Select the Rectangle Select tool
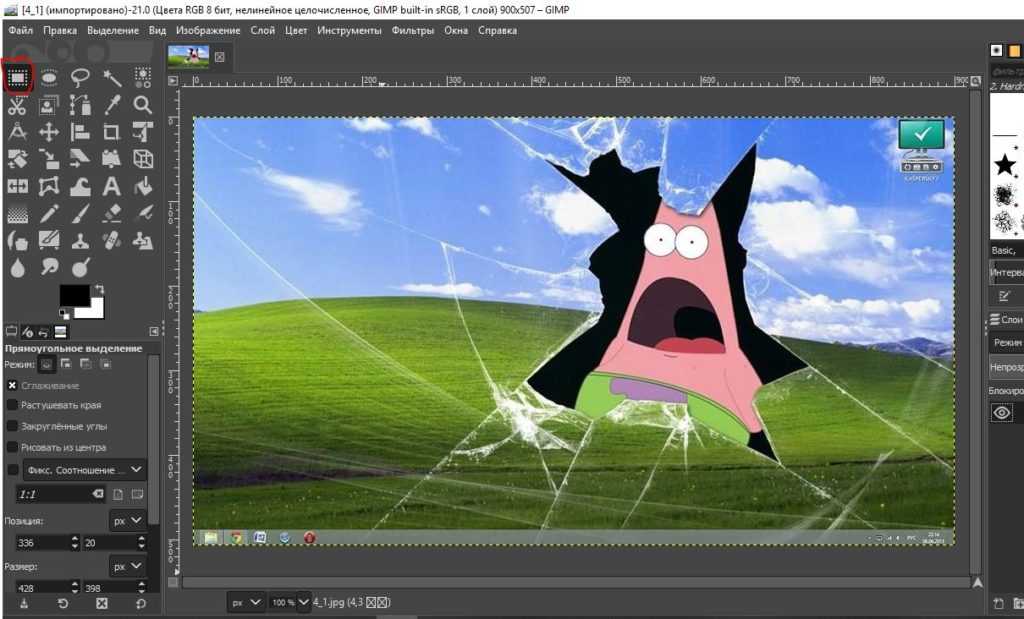This screenshot has height=619, width=1024. pyautogui.click(x=17, y=78)
